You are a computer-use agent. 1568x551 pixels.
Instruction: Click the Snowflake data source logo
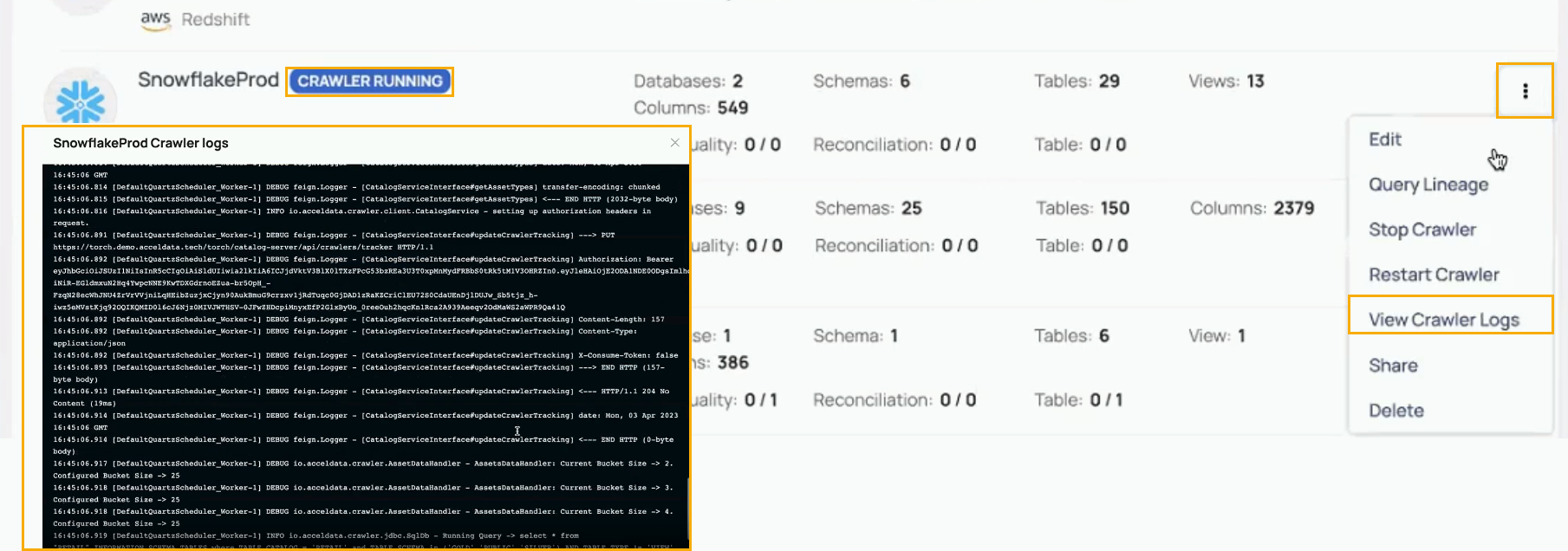pyautogui.click(x=81, y=101)
